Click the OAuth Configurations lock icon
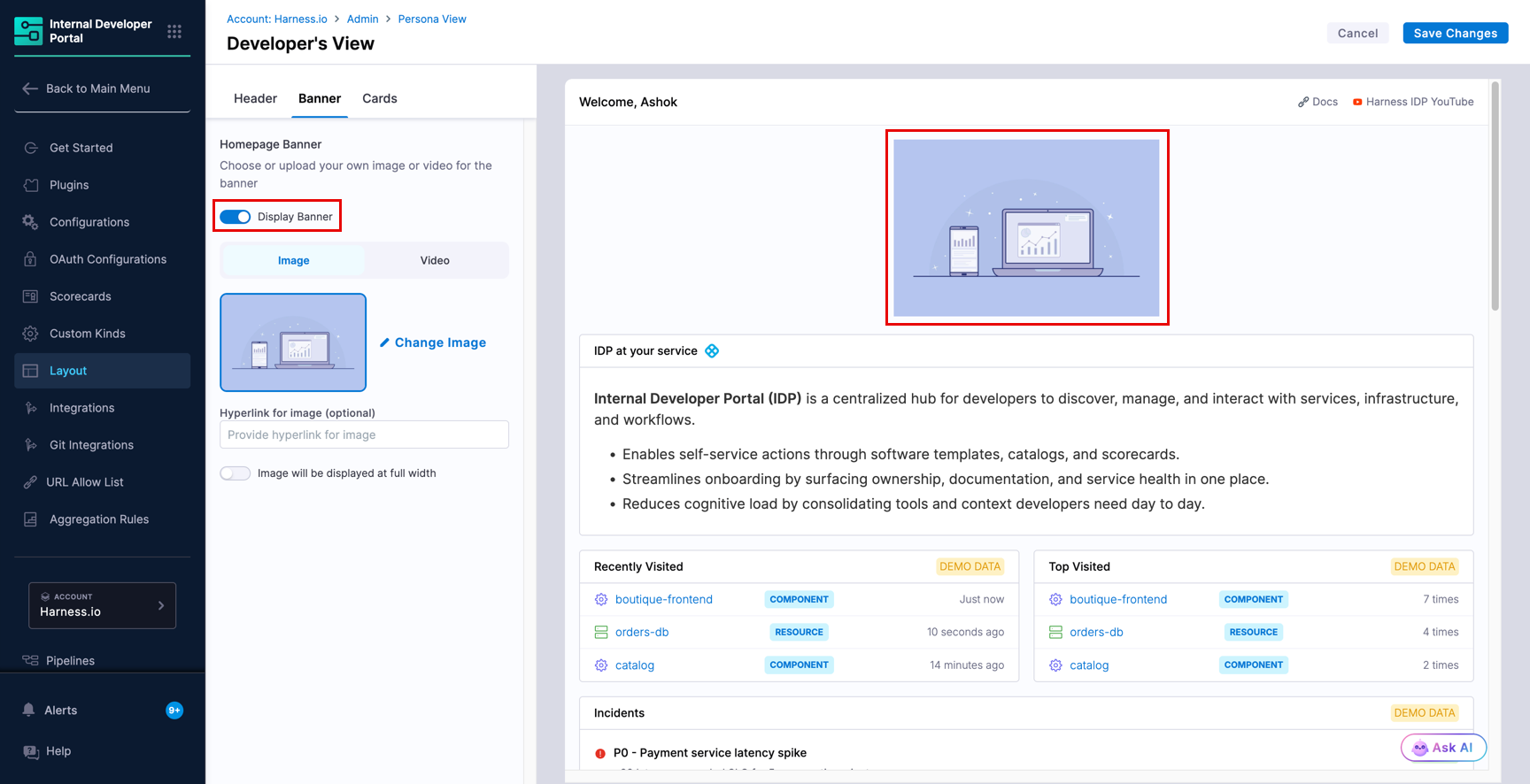1530x784 pixels. 31,259
